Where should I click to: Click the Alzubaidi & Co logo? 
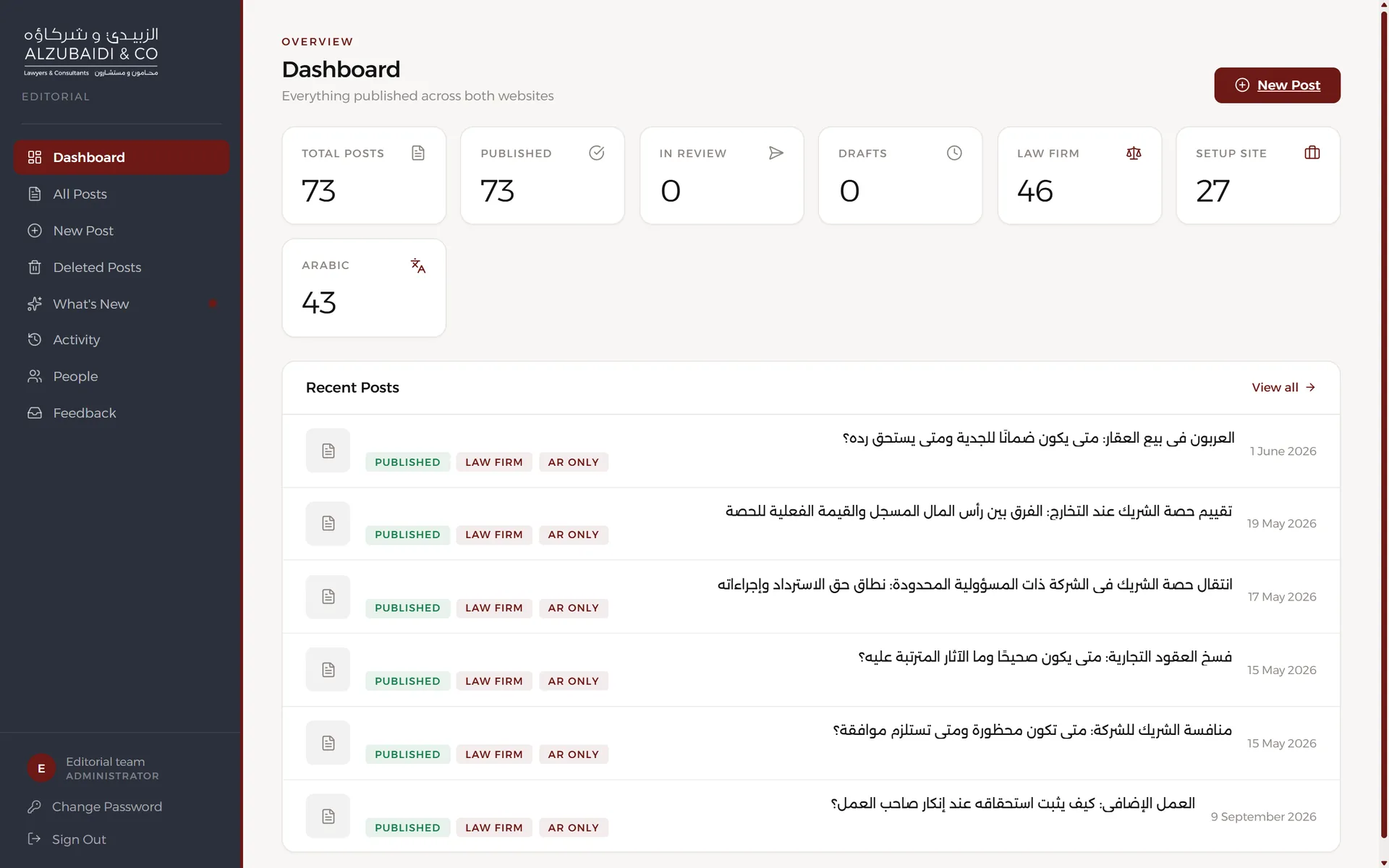(91, 52)
